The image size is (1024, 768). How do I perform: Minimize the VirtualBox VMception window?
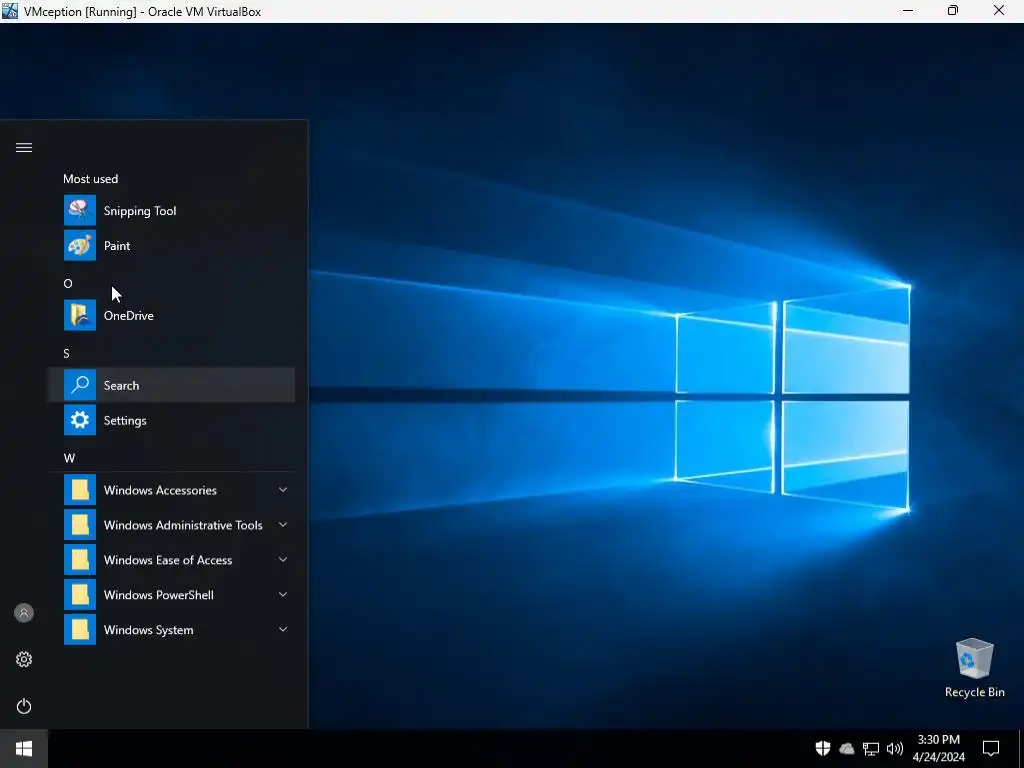click(908, 10)
